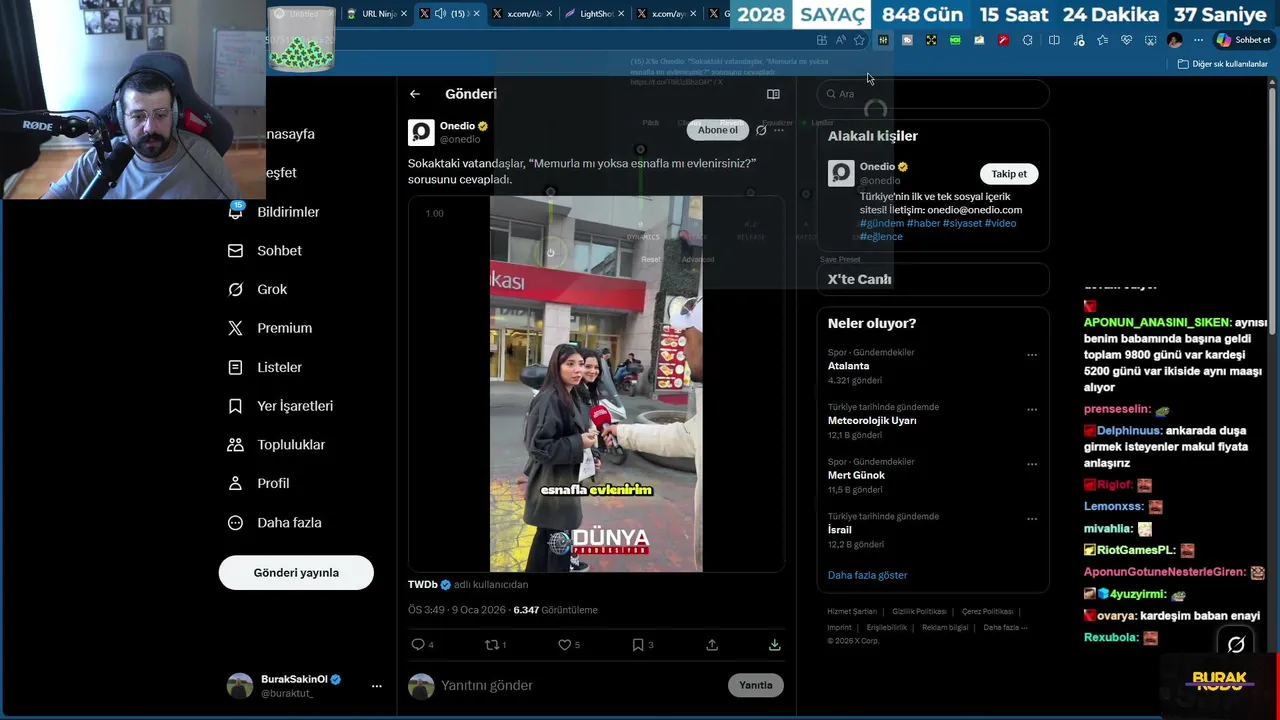Click the TWDb source link under video
This screenshot has width=1280, height=720.
click(423, 585)
